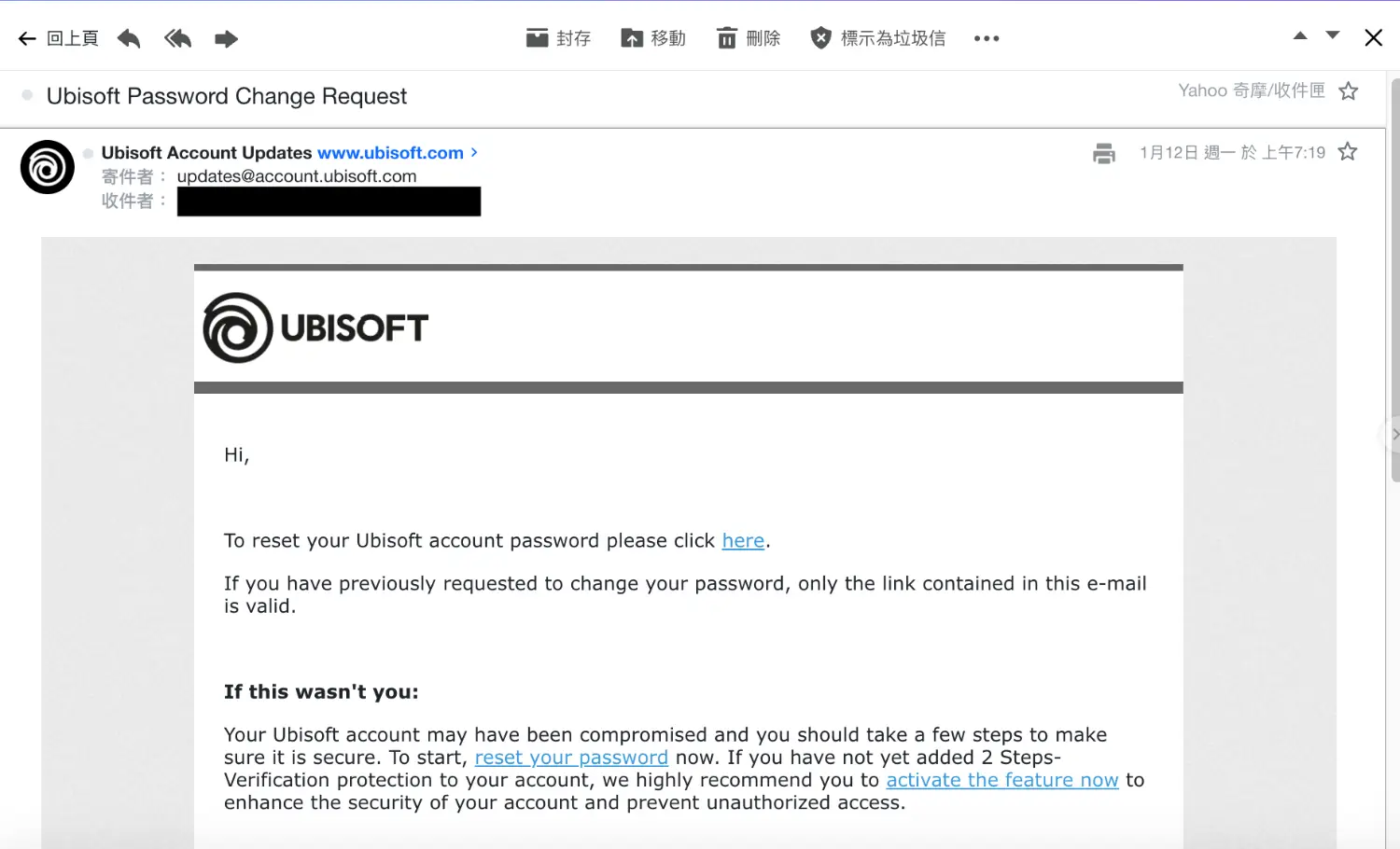Print this email using printer icon
1400x849 pixels.
tap(1104, 153)
